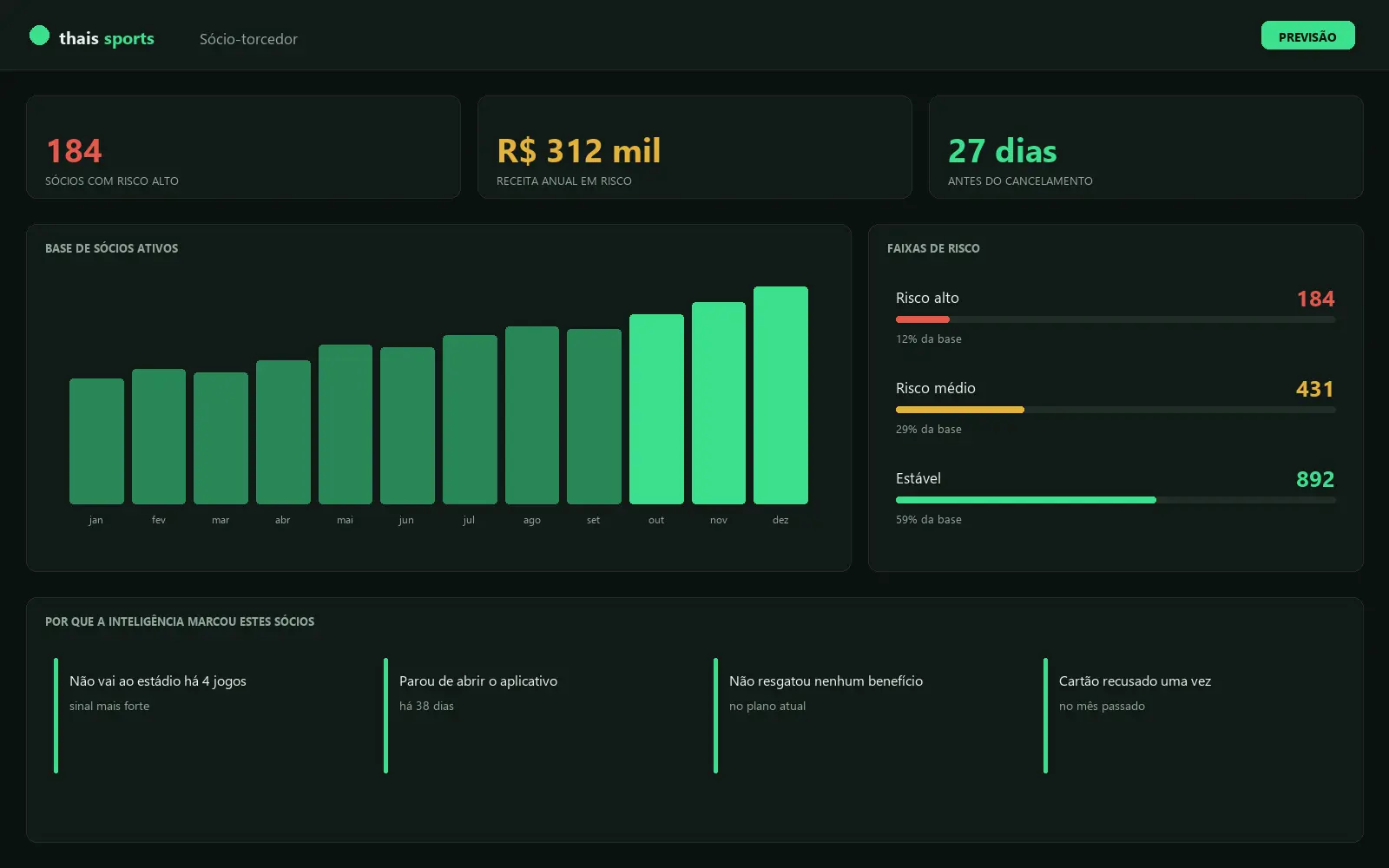Click the yellow Risco médio progress bar
Screen dimensions: 1389x868
tap(960, 410)
